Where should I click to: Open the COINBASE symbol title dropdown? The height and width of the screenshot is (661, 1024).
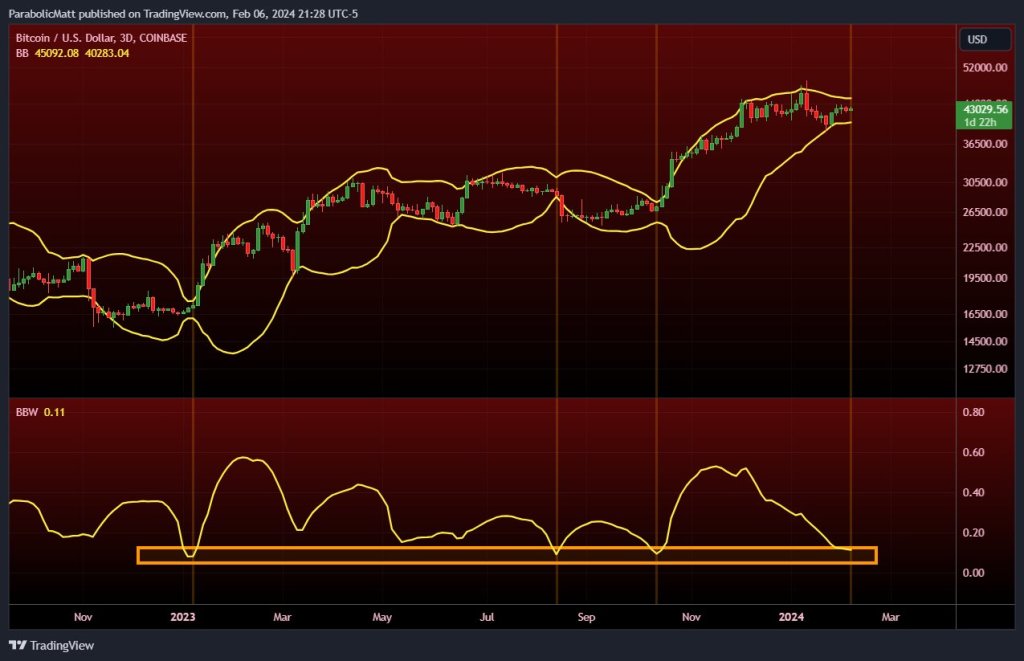point(164,38)
